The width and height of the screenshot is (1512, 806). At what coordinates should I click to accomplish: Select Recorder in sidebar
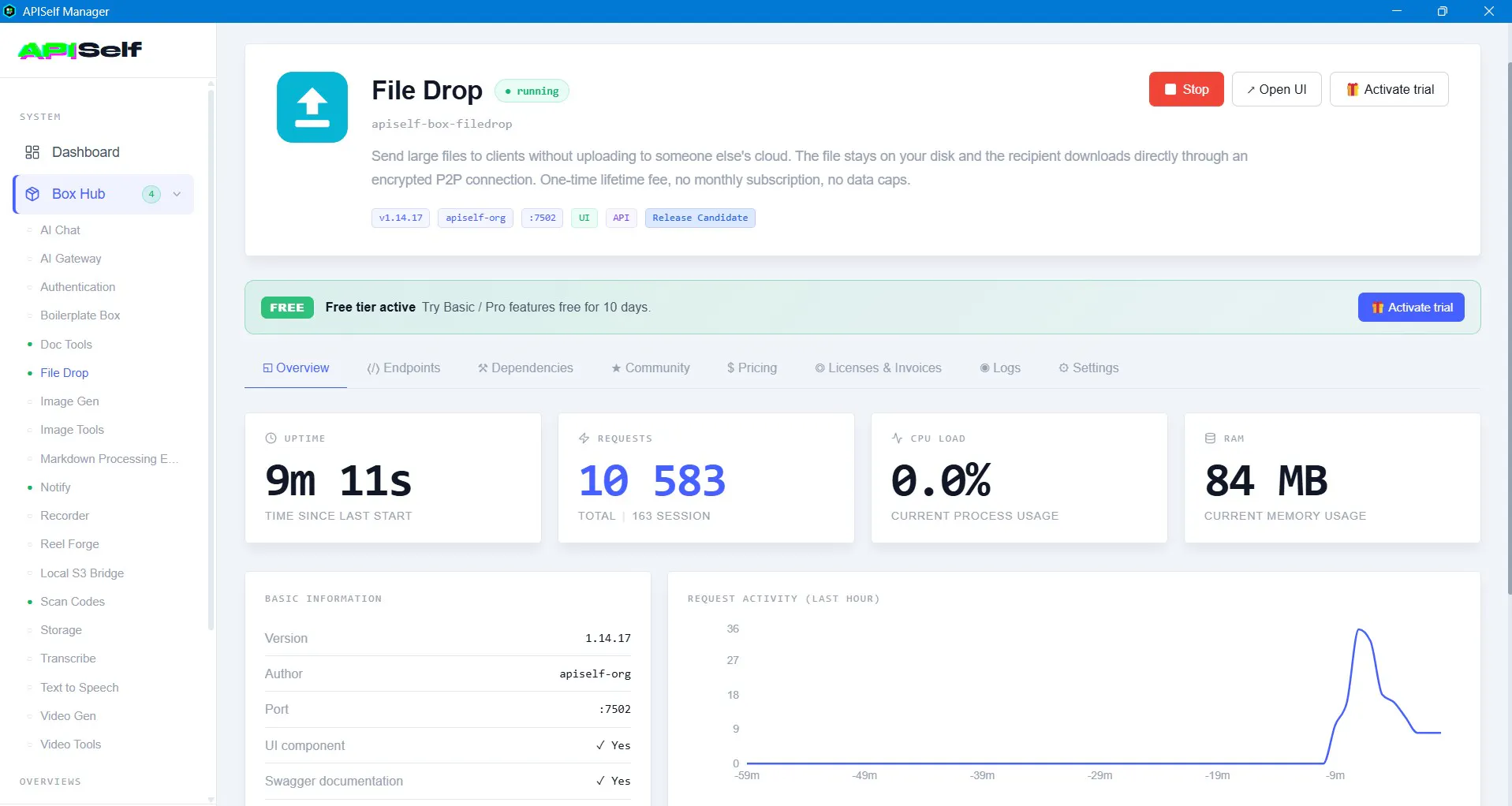pos(65,516)
